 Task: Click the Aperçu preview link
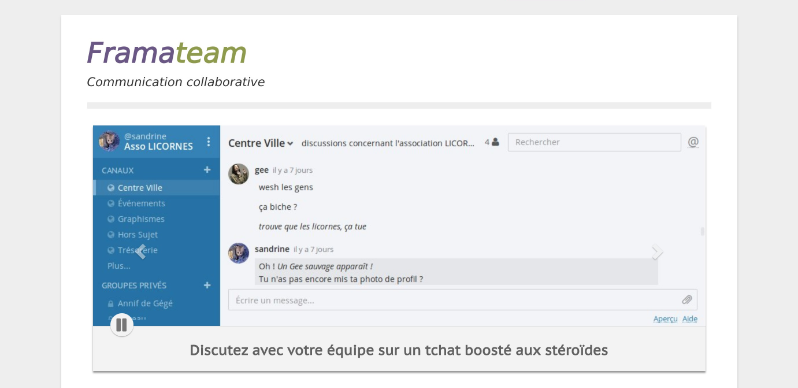pos(665,319)
